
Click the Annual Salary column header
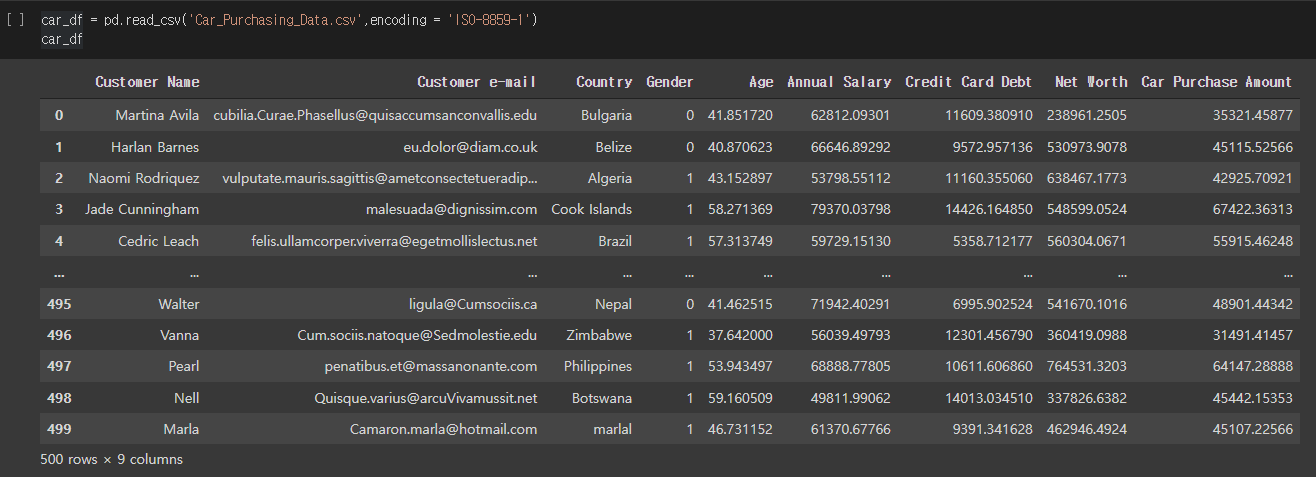(x=839, y=82)
